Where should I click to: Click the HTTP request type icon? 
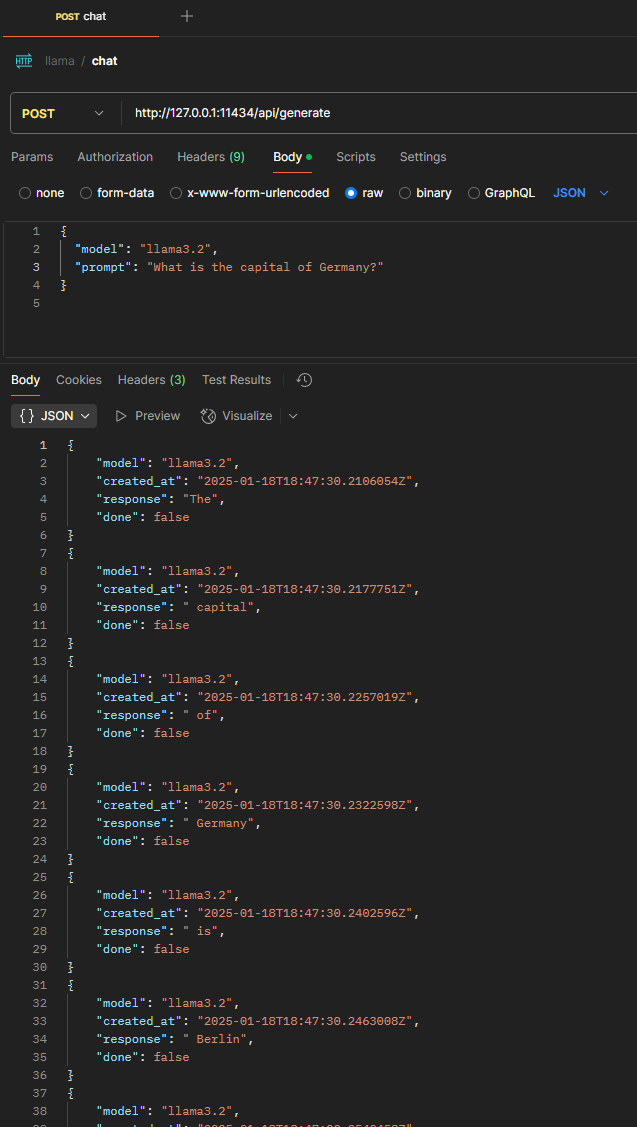pyautogui.click(x=24, y=61)
